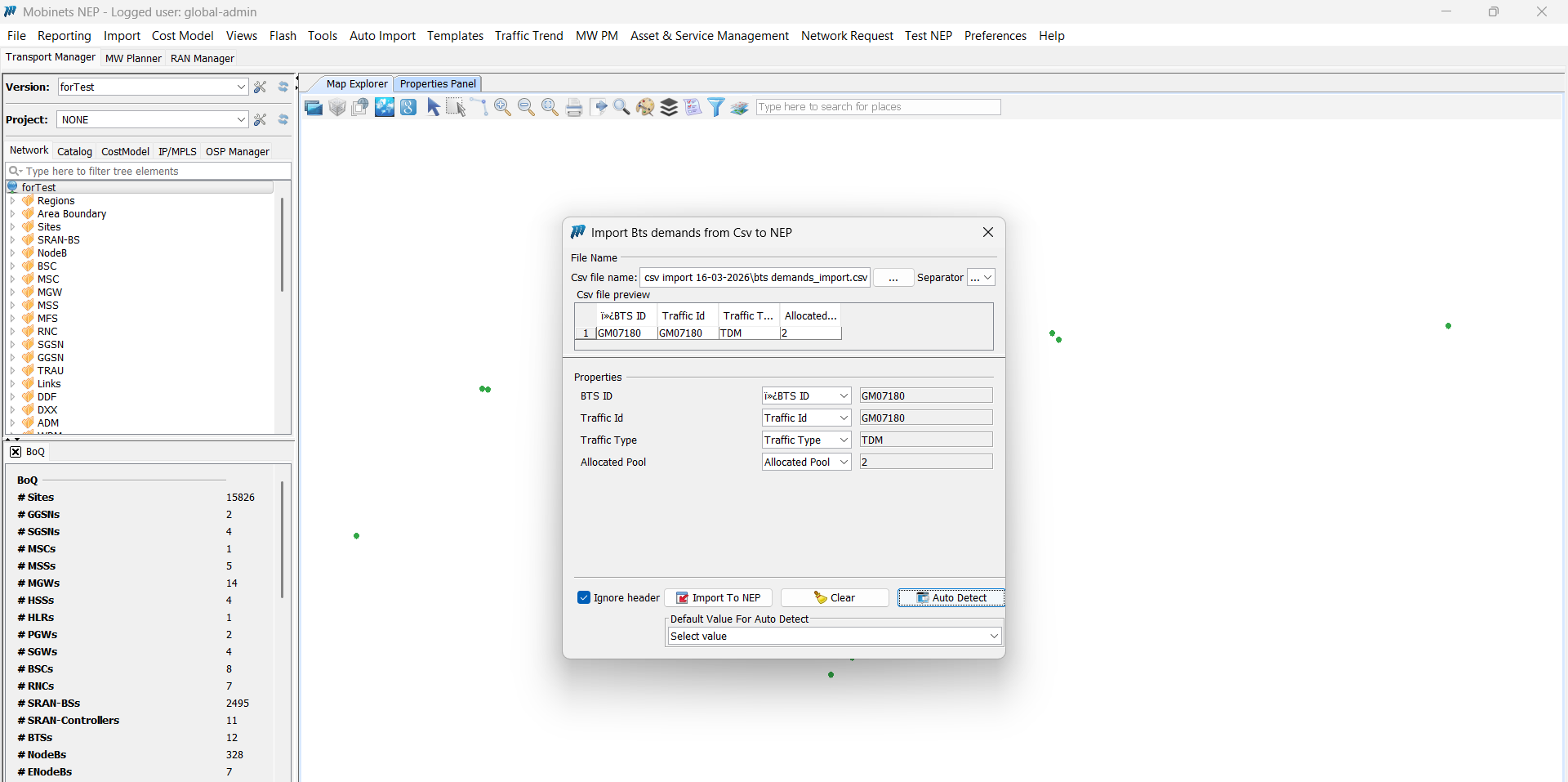Click the Import To NEP button
The width and height of the screenshot is (1568, 782).
pyautogui.click(x=718, y=597)
